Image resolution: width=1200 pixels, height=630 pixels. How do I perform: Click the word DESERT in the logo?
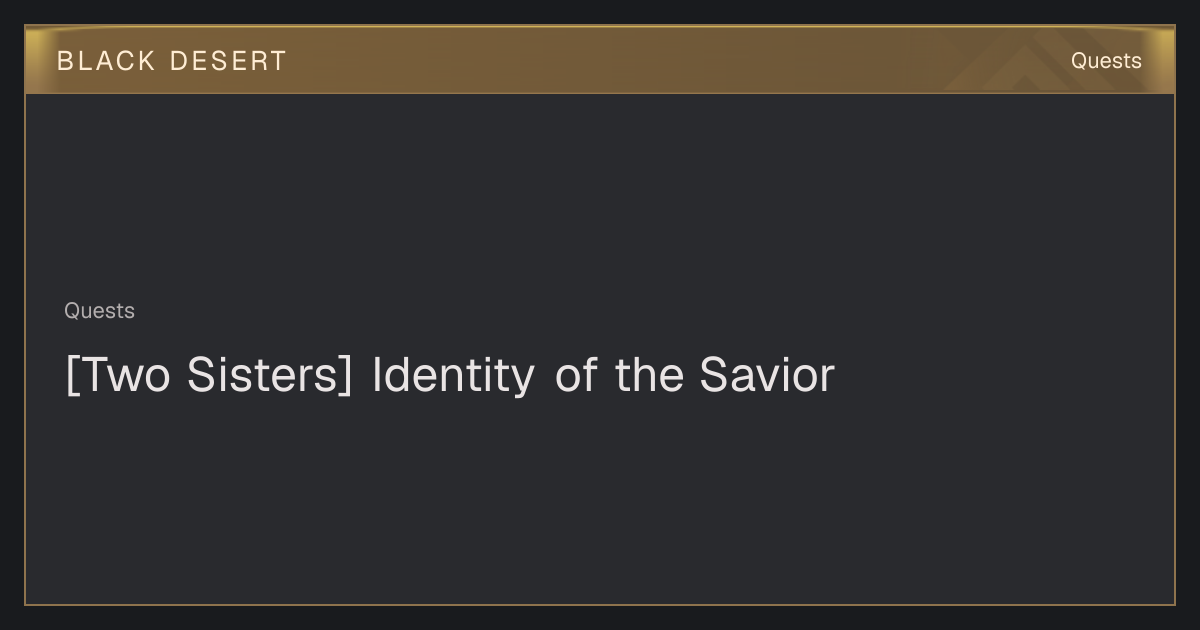click(228, 61)
